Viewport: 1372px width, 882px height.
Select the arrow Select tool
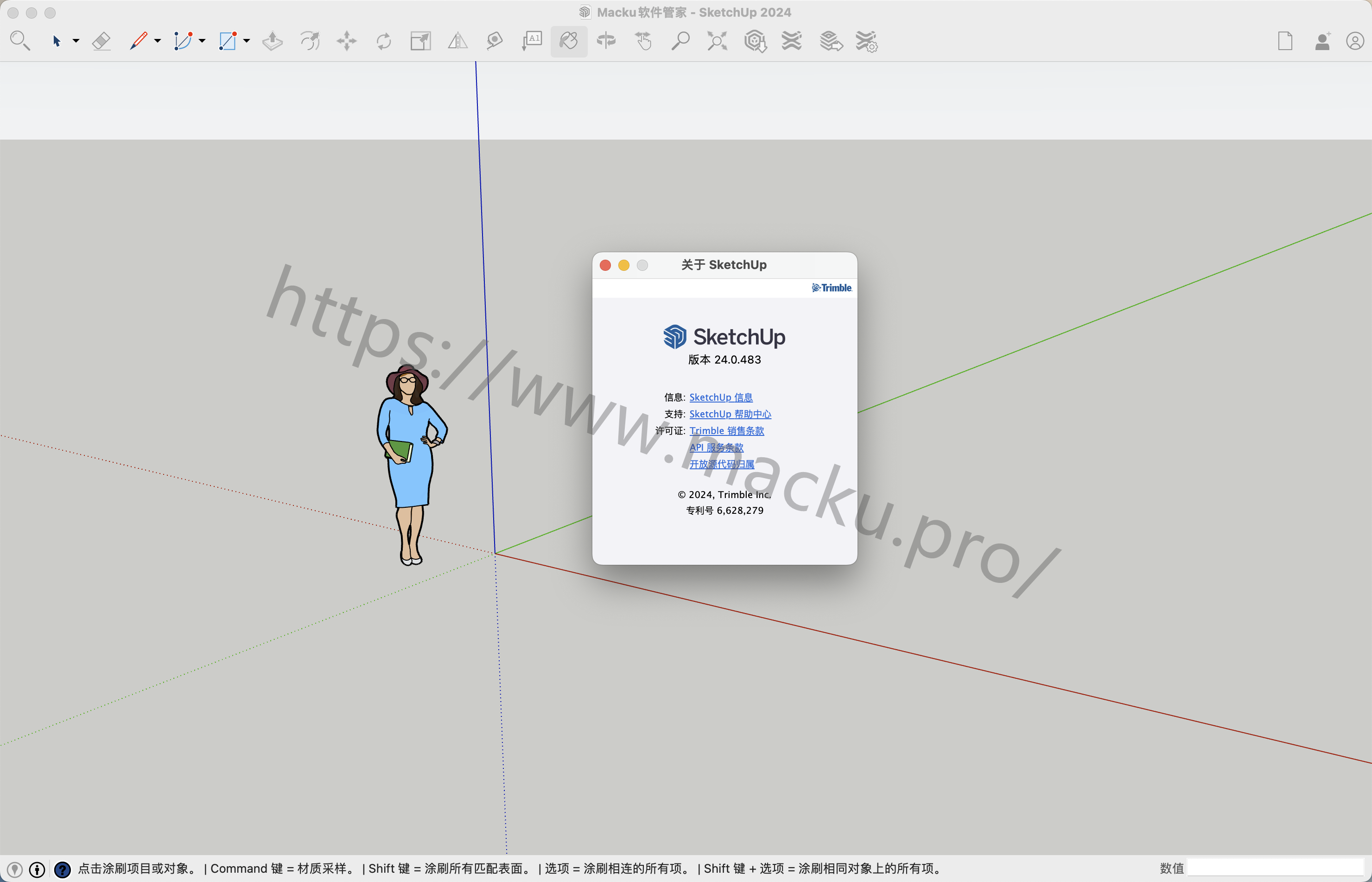(56, 41)
